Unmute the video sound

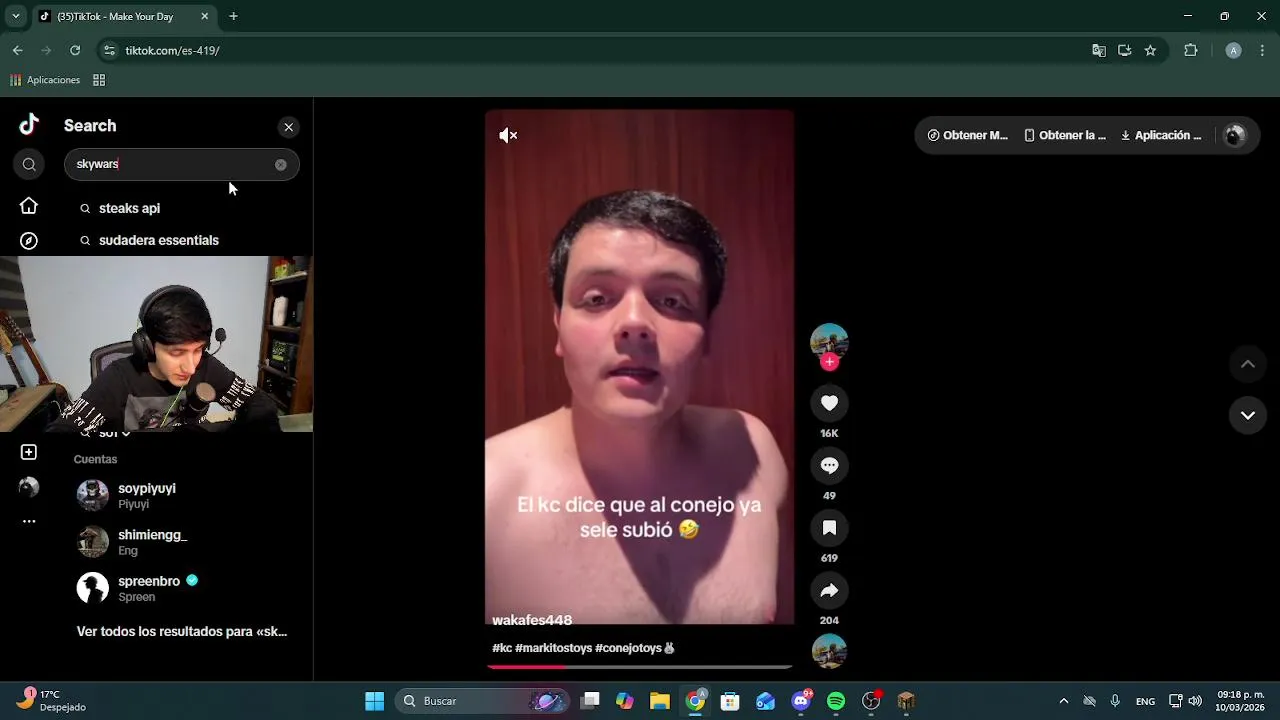coord(508,135)
